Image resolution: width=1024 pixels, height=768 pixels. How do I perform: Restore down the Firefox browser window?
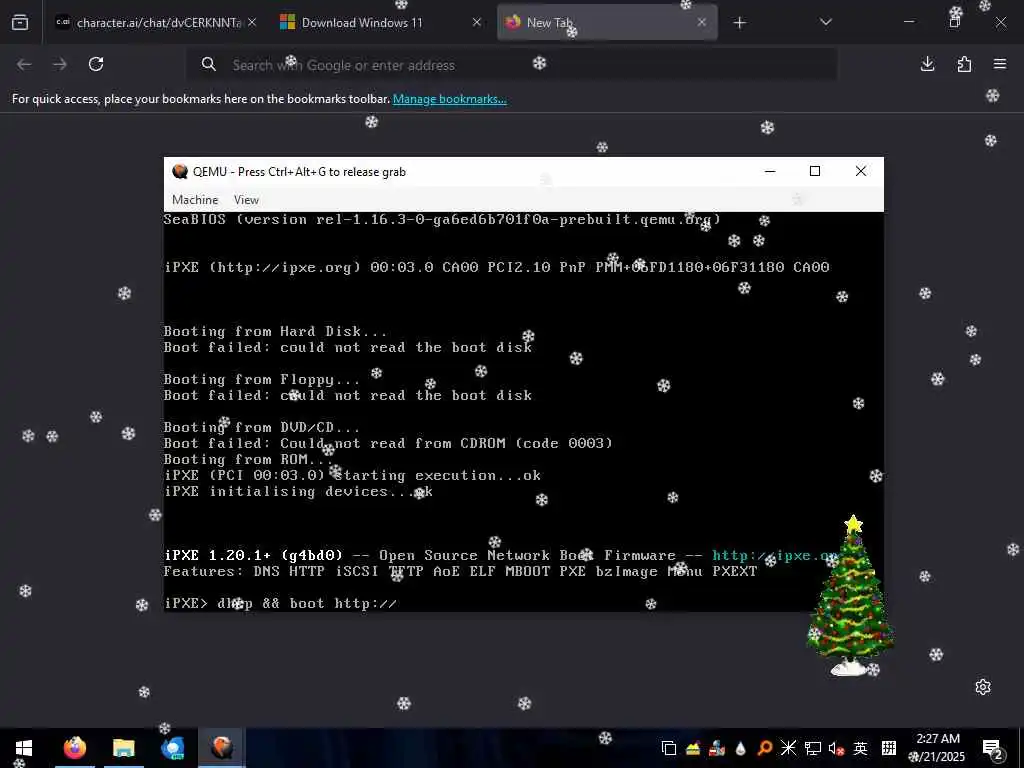point(955,22)
